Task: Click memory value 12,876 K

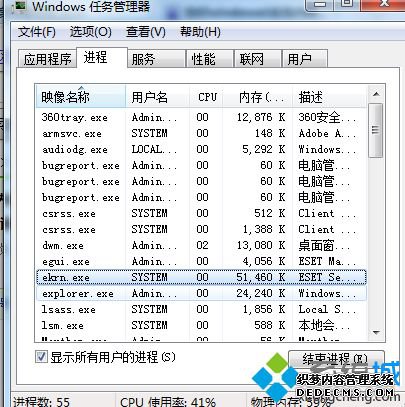Action: [261, 117]
